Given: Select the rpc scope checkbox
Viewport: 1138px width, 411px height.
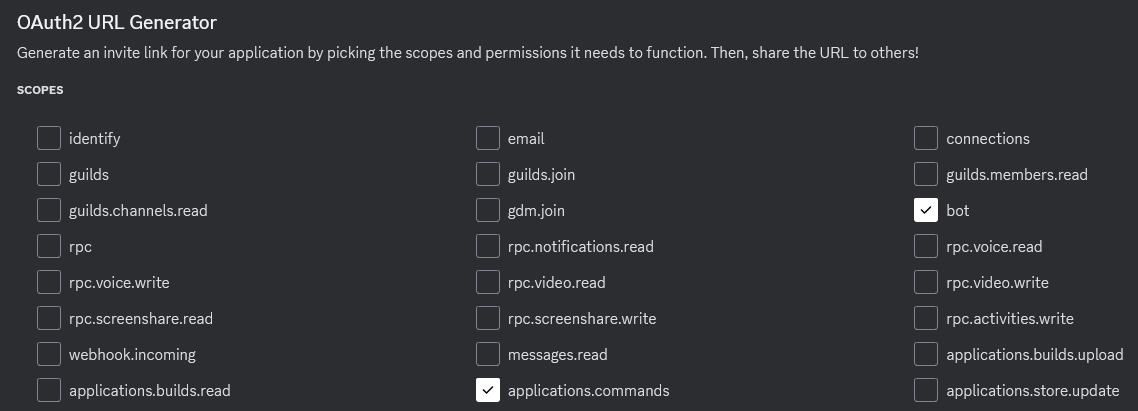Looking at the screenshot, I should tap(49, 246).
